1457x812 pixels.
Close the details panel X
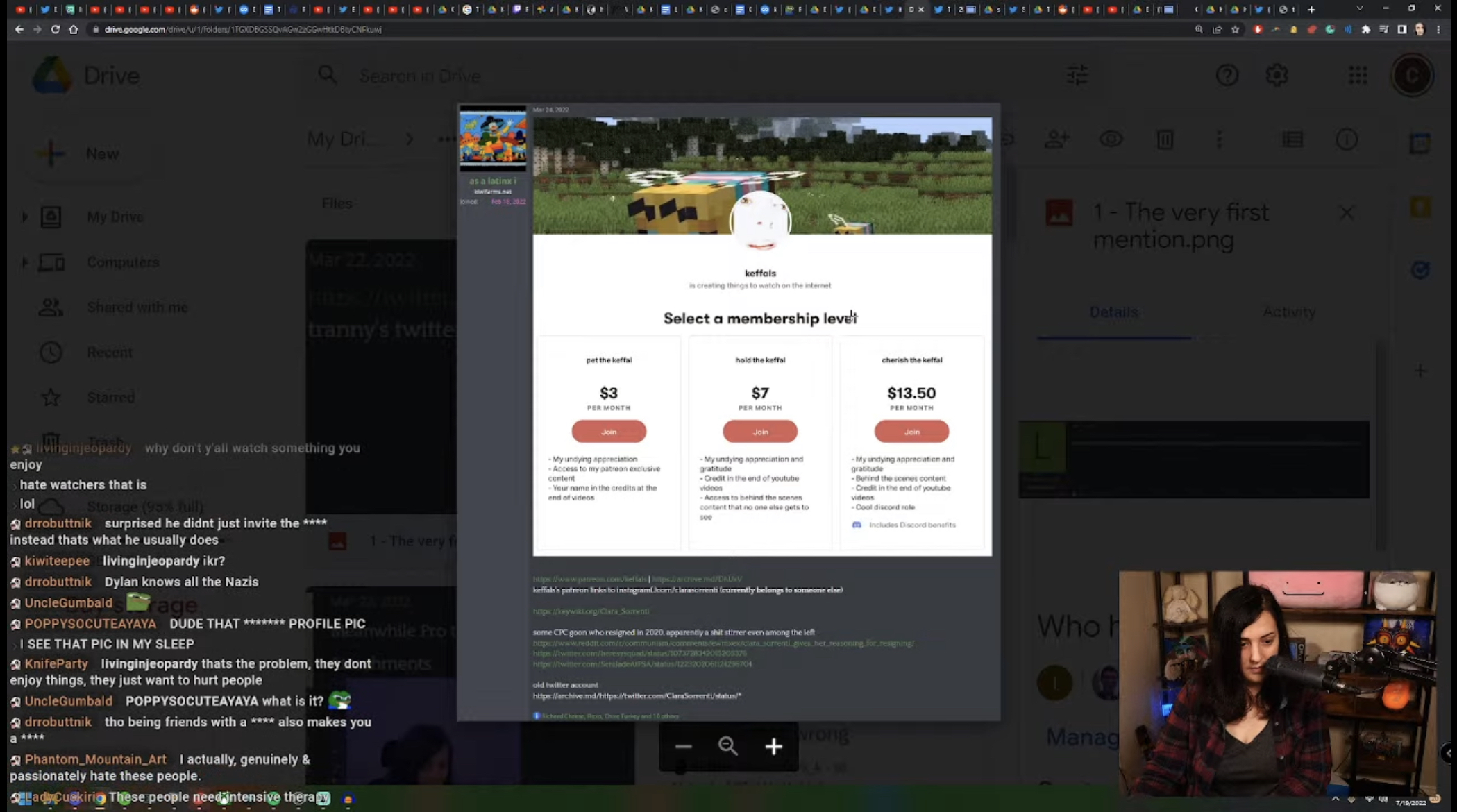click(1347, 213)
